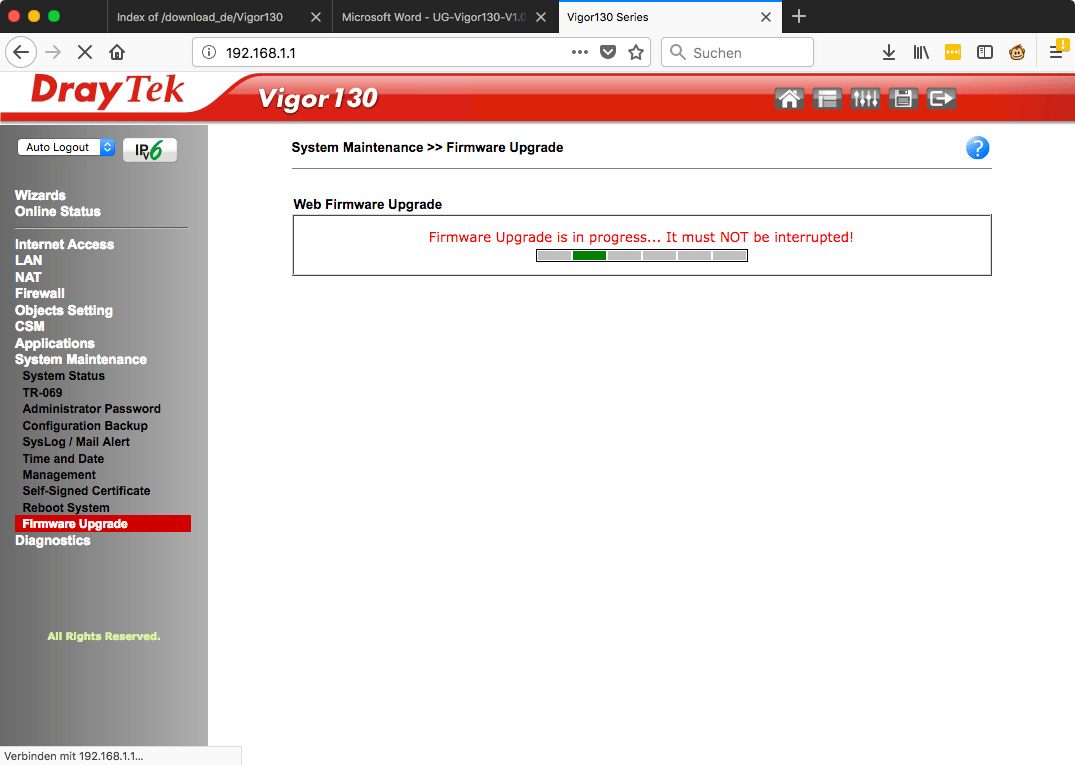
Task: Open the LAN menu
Action: [28, 260]
